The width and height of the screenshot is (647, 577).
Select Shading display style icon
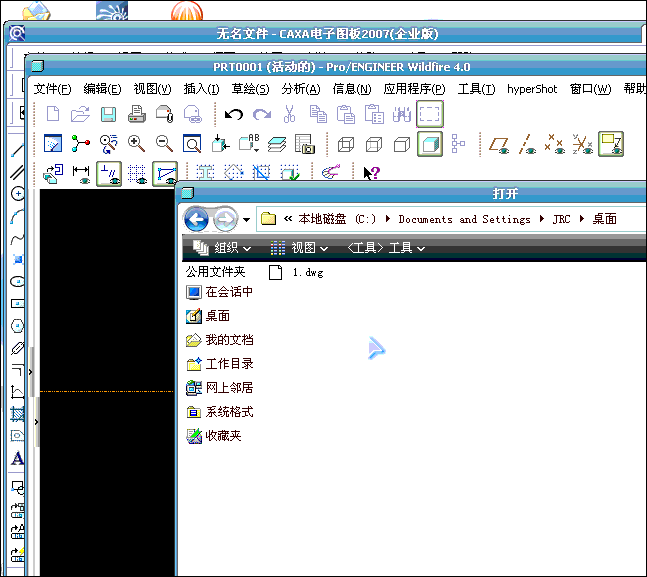[x=430, y=144]
